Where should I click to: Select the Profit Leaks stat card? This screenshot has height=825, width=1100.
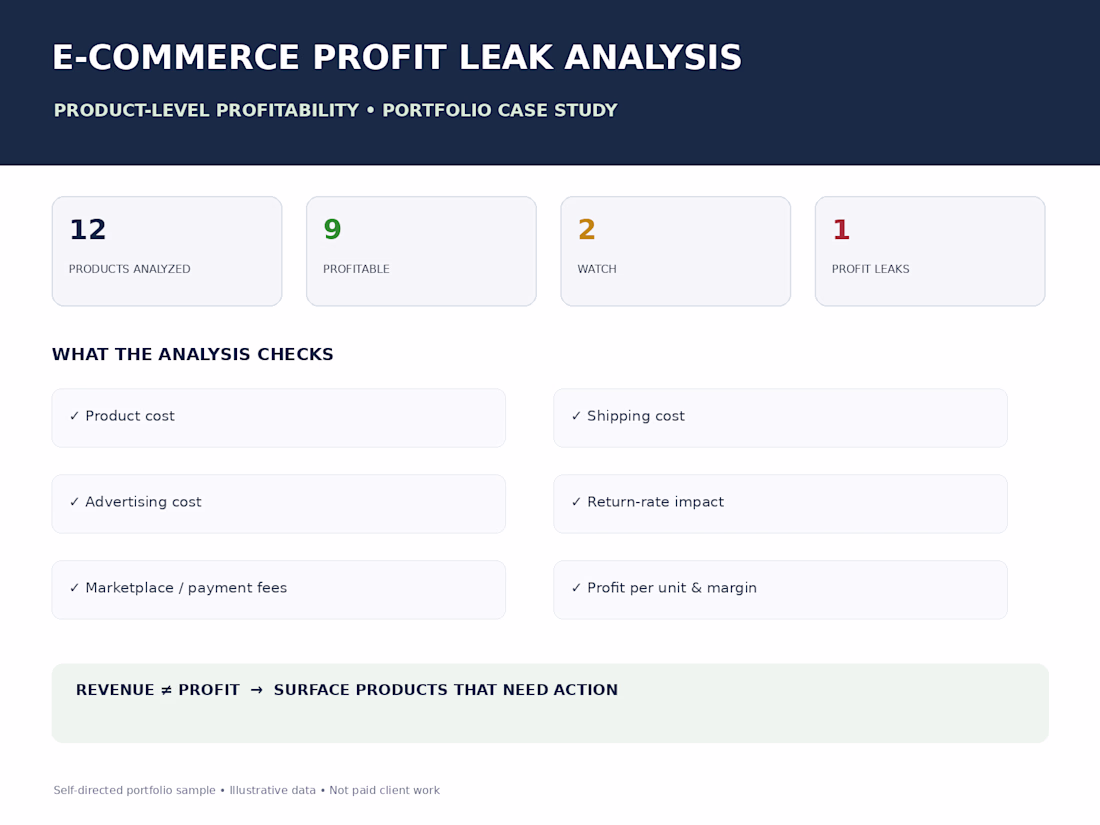930,251
